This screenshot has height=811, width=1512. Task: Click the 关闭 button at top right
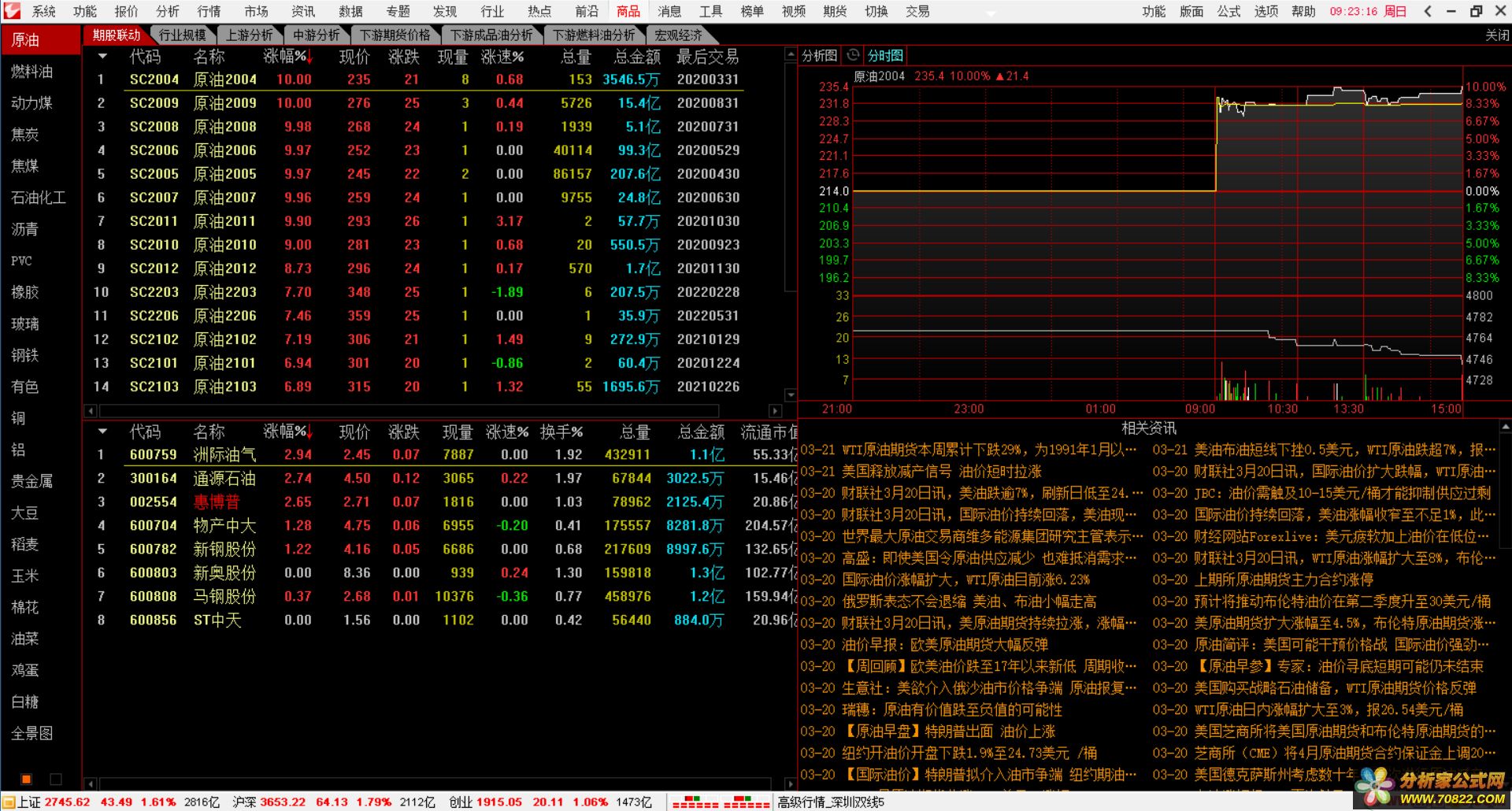click(1497, 35)
